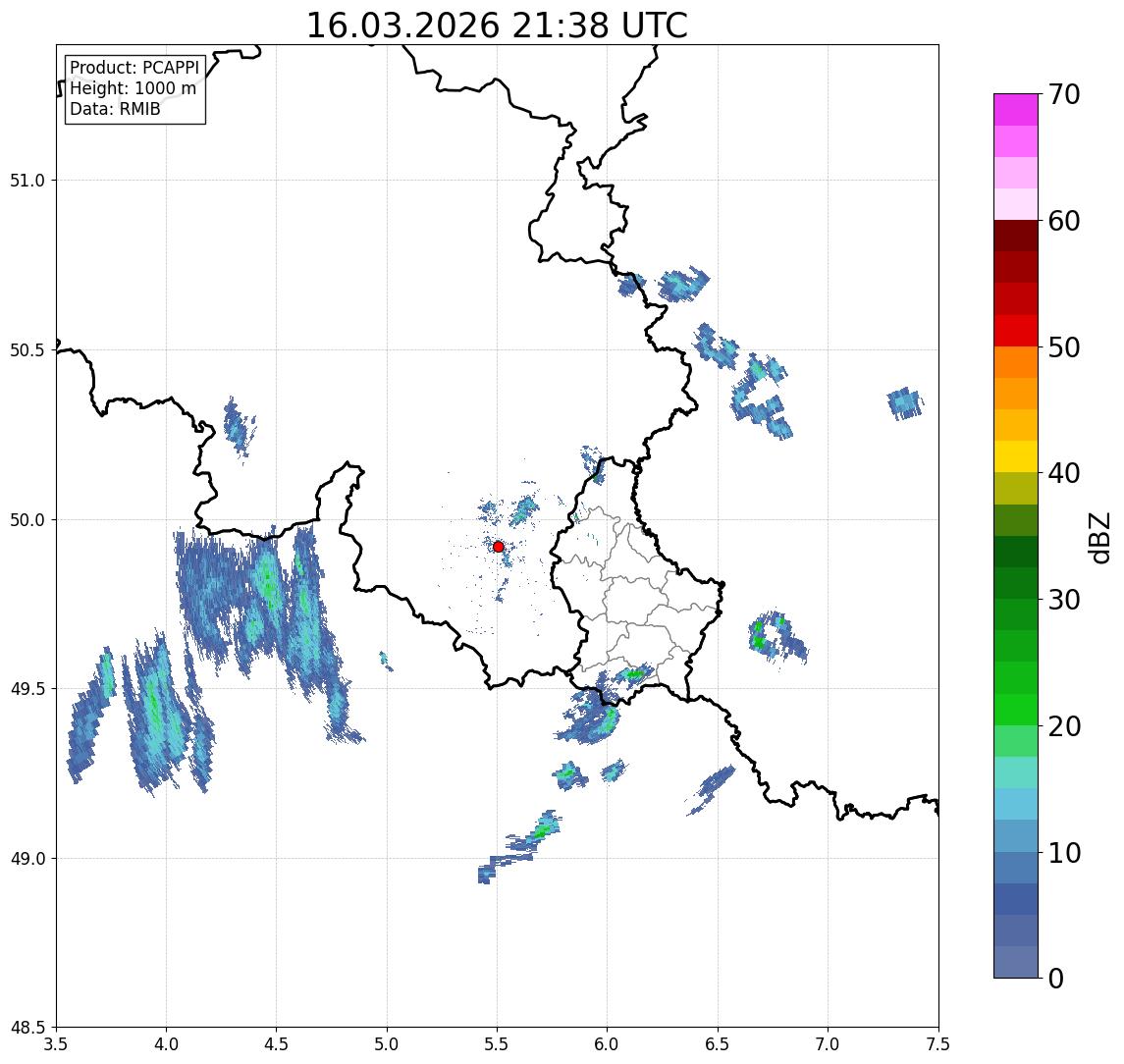Click the longitude axis label 3.5
The height and width of the screenshot is (1064, 1124).
(56, 1044)
